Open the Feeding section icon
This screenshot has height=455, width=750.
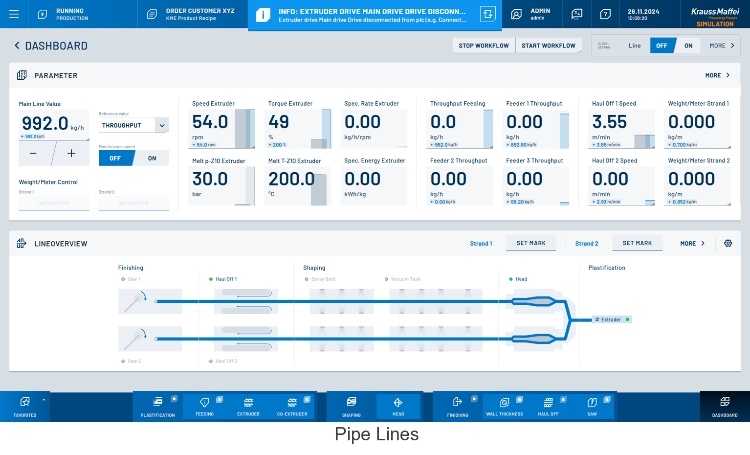coord(205,404)
